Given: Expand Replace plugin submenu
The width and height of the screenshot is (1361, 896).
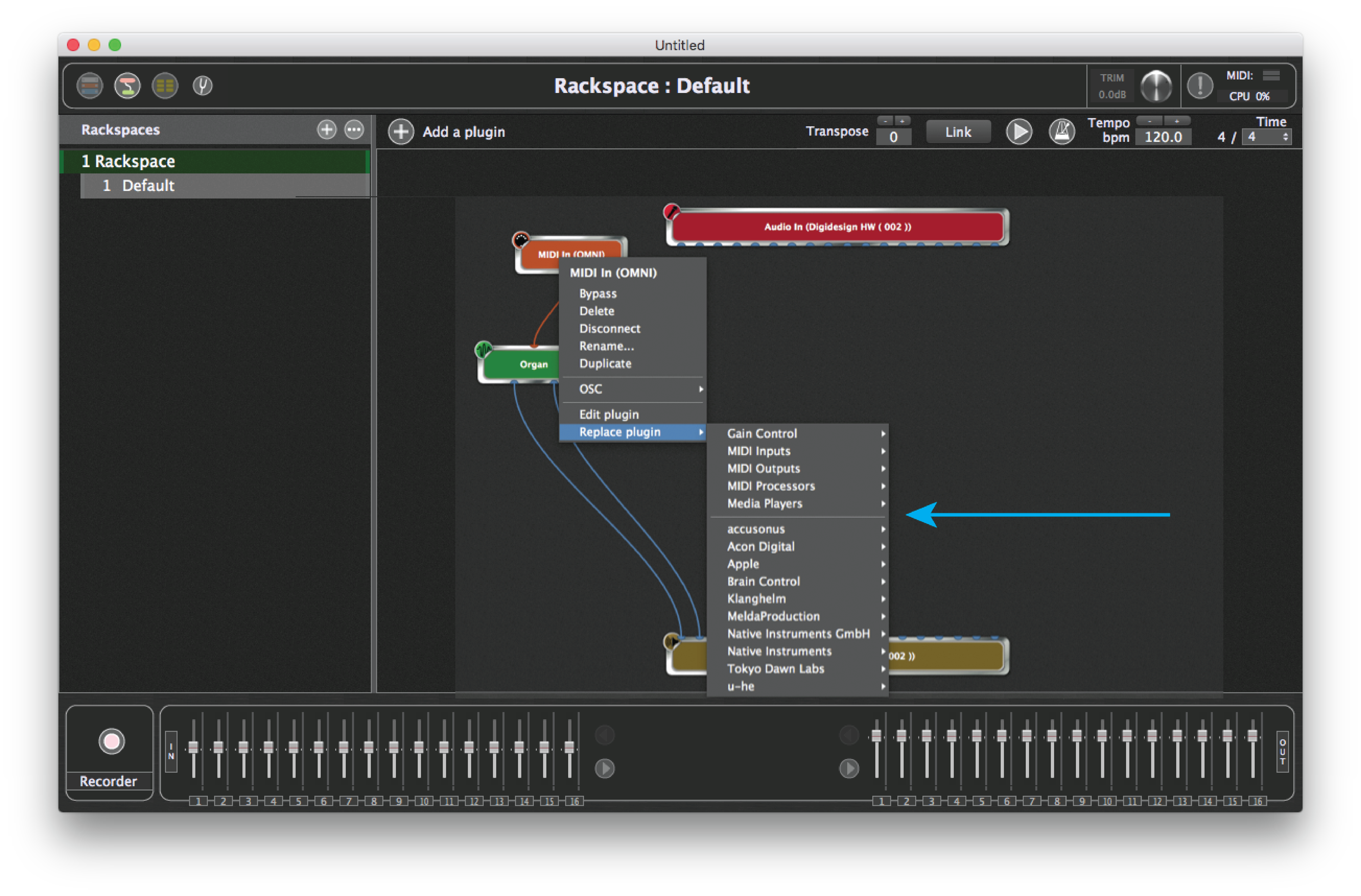Looking at the screenshot, I should [632, 432].
